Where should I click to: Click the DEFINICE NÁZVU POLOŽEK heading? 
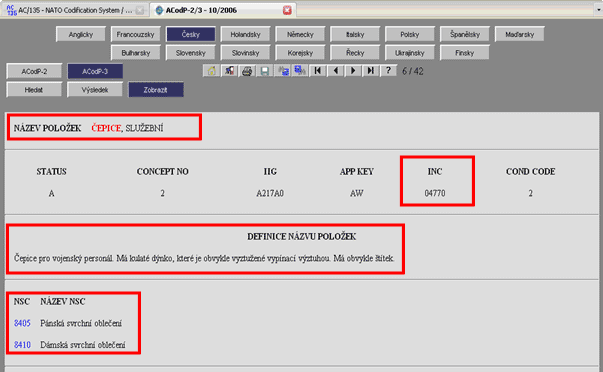click(302, 237)
